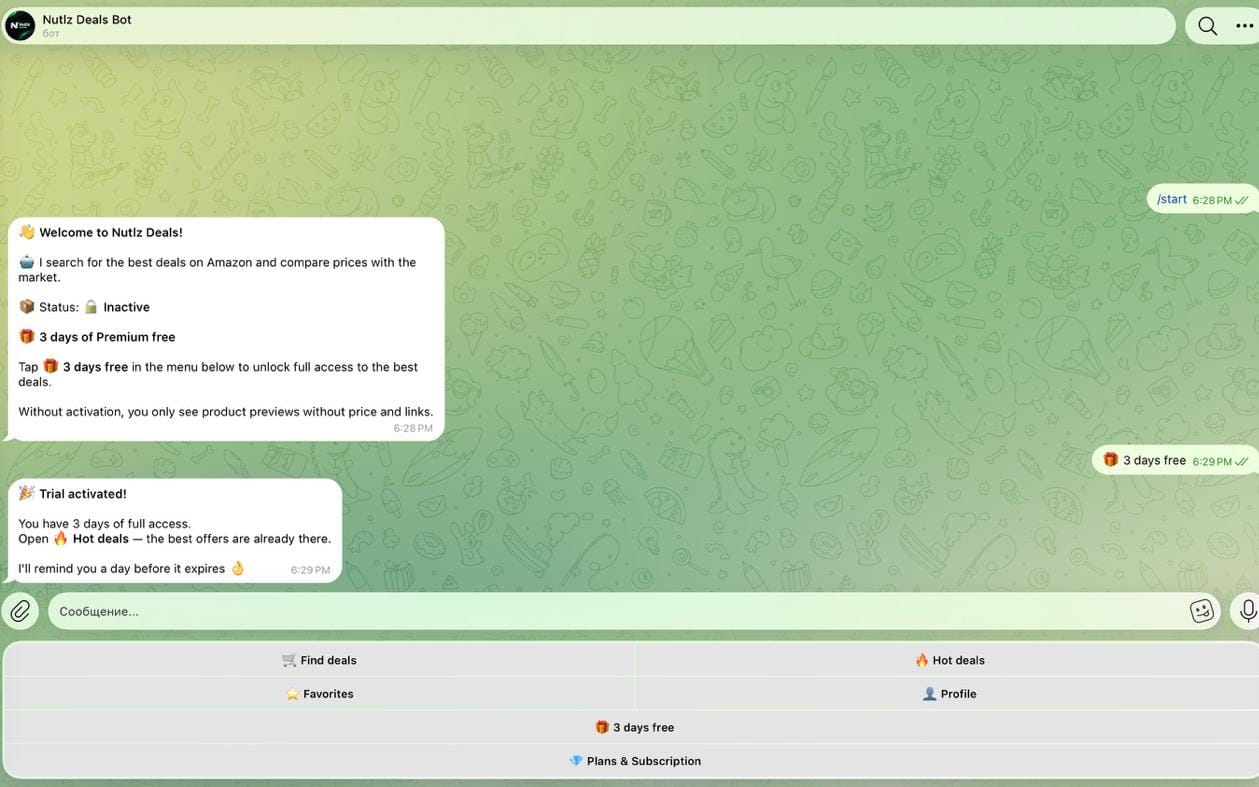Click the 6:28 PM timestamp on welcome message

pyautogui.click(x=413, y=428)
